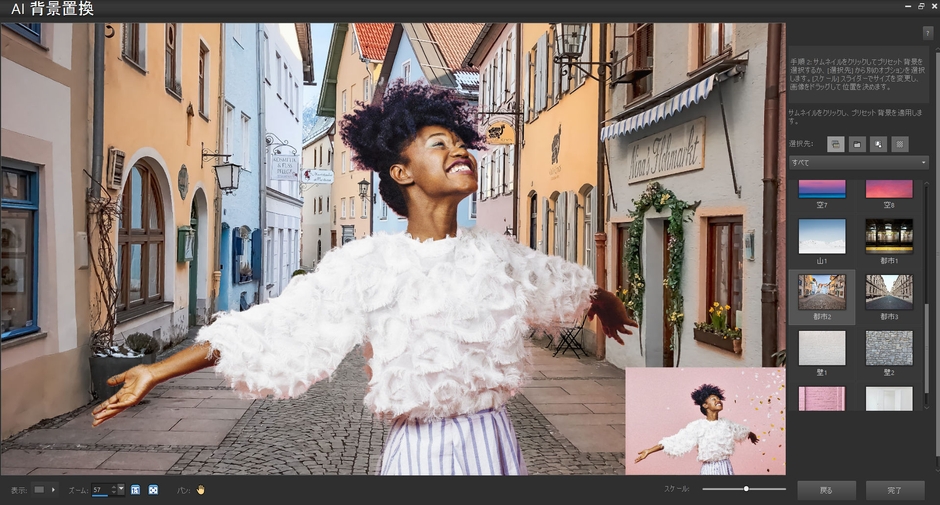This screenshot has width=940, height=505.
Task: Select the 都市1 background thumbnail
Action: tap(888, 236)
